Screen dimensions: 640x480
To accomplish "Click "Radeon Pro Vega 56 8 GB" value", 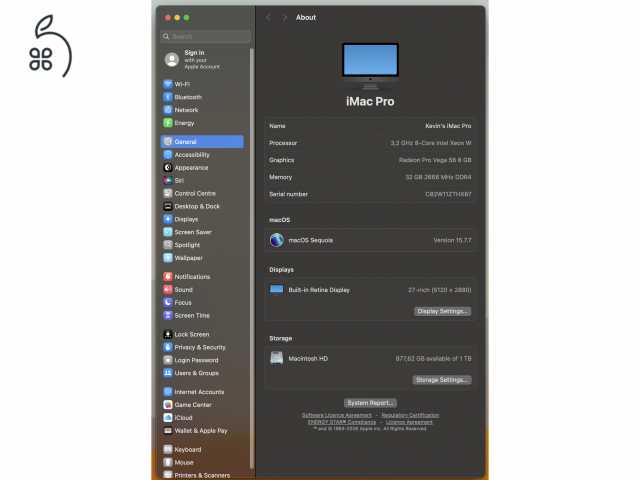I will coord(435,160).
